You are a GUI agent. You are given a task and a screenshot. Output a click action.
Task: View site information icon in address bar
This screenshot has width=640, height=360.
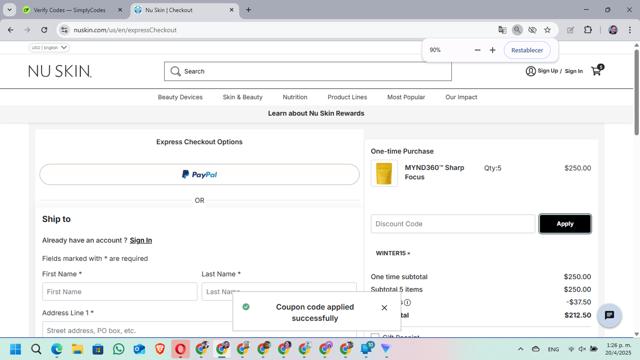(64, 30)
